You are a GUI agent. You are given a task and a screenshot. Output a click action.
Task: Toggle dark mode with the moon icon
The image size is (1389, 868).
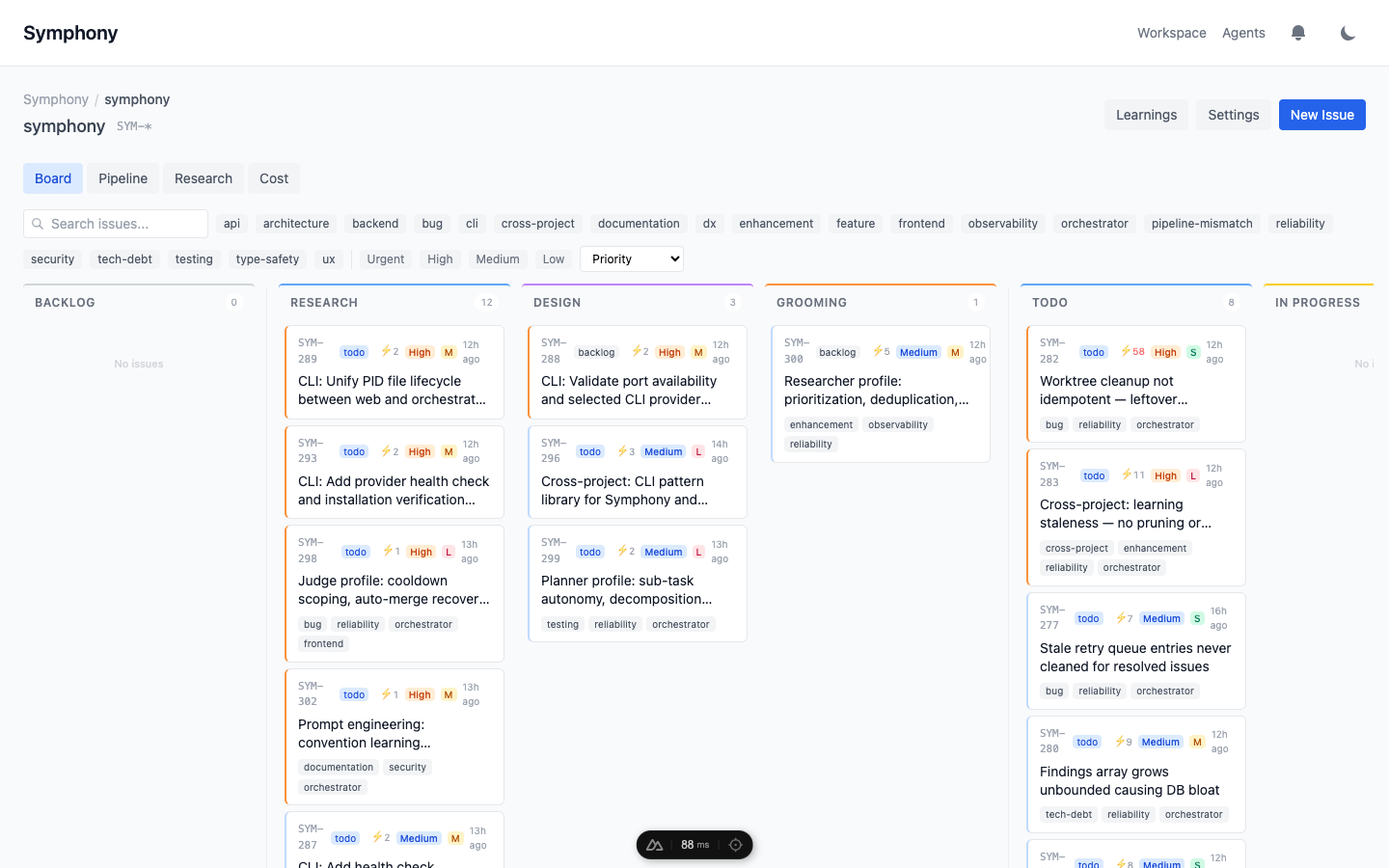pos(1348,32)
